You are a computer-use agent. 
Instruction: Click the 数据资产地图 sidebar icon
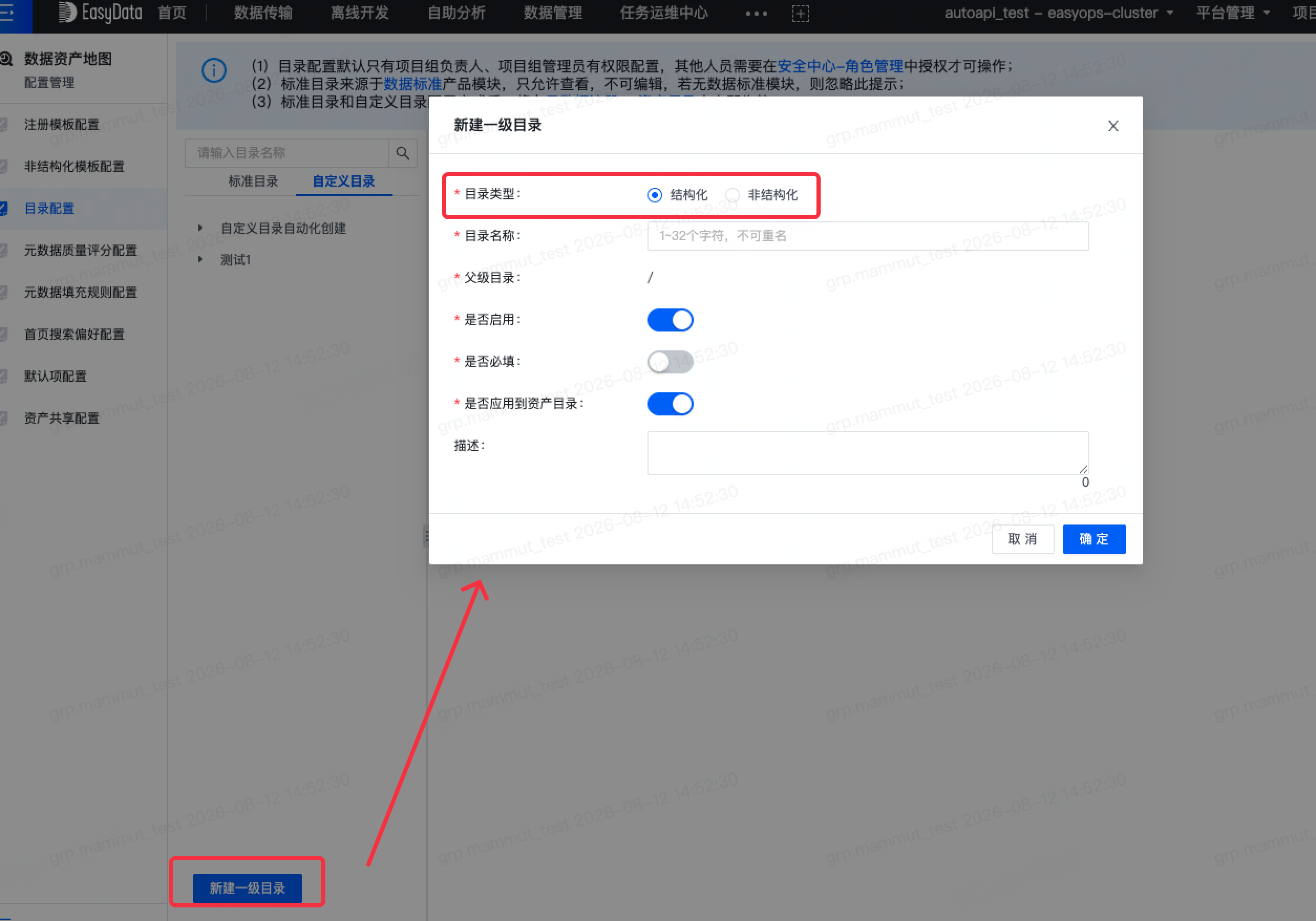point(6,58)
